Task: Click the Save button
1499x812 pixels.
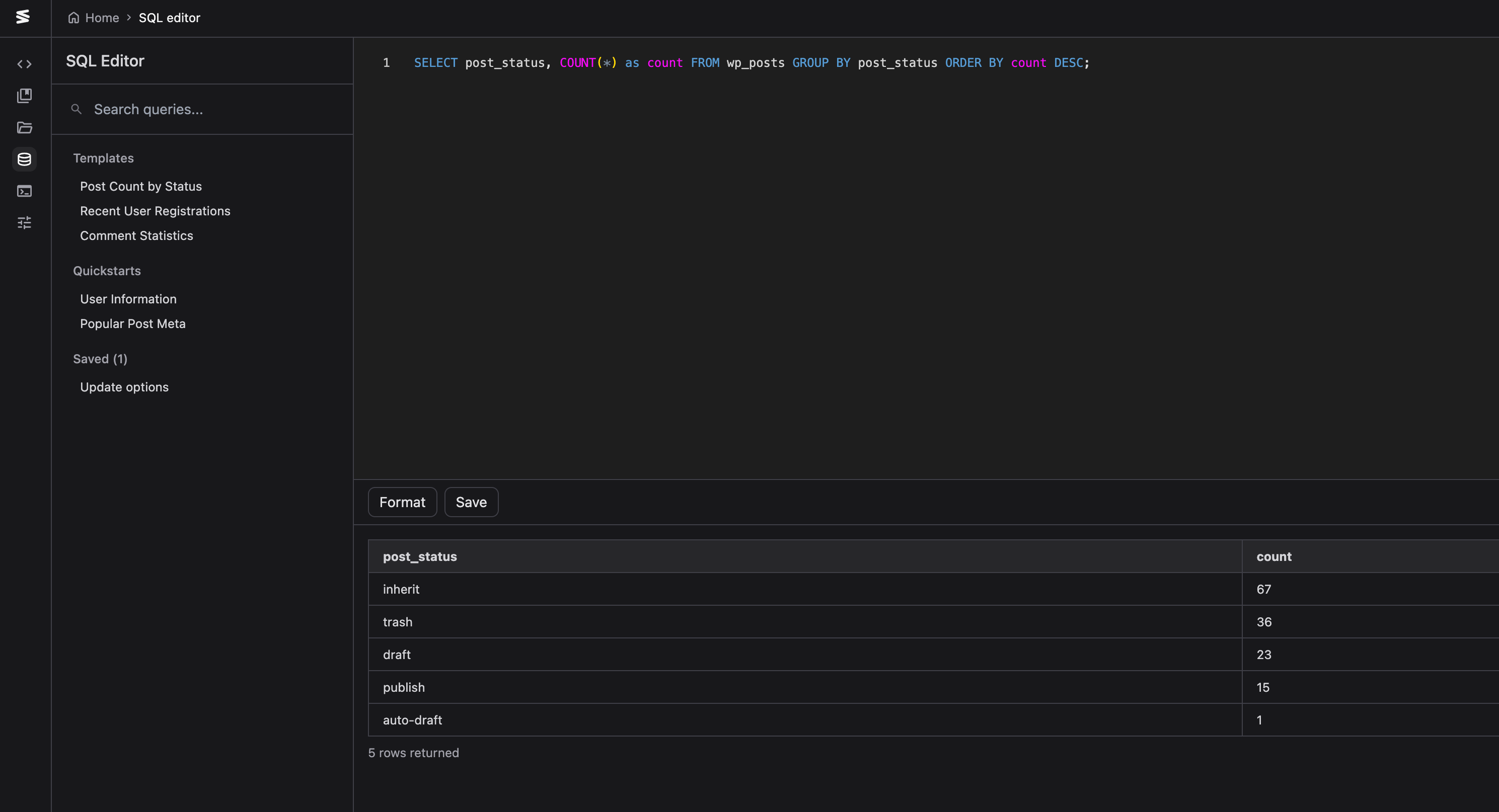Action: click(471, 502)
